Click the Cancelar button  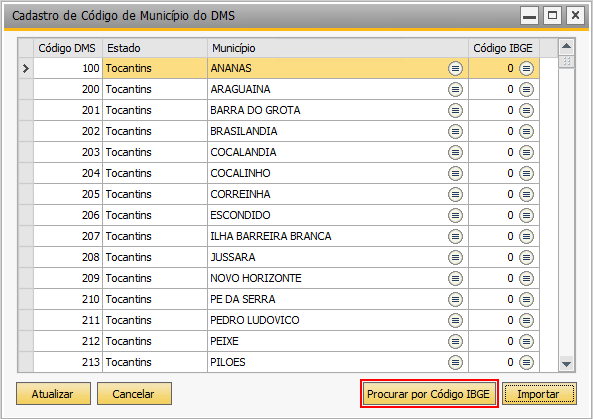pyautogui.click(x=134, y=394)
